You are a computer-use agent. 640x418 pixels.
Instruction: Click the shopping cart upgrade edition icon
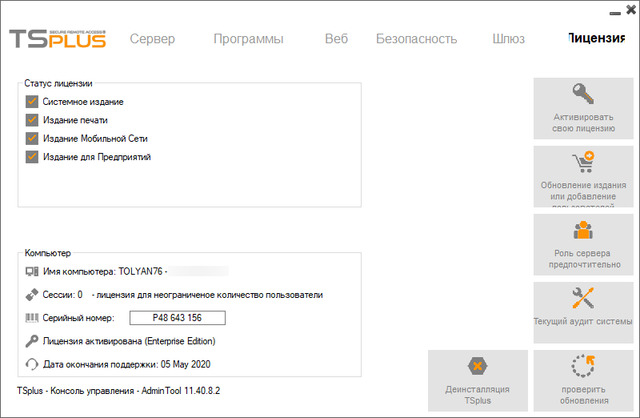click(583, 163)
